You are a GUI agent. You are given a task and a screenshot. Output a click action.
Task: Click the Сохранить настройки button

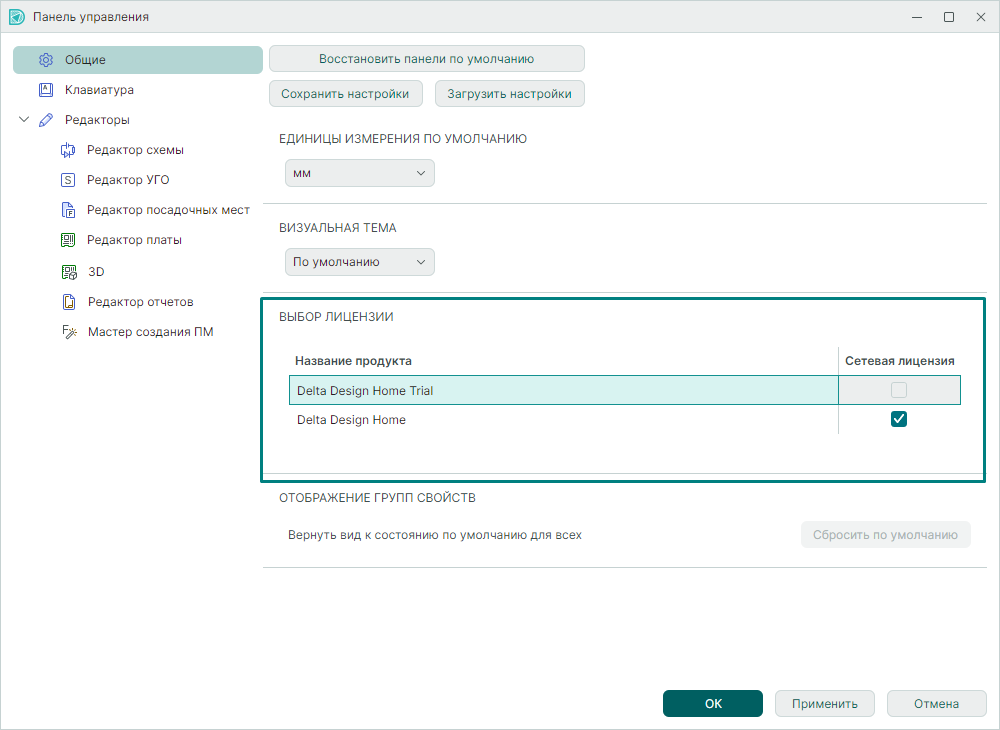click(x=345, y=94)
